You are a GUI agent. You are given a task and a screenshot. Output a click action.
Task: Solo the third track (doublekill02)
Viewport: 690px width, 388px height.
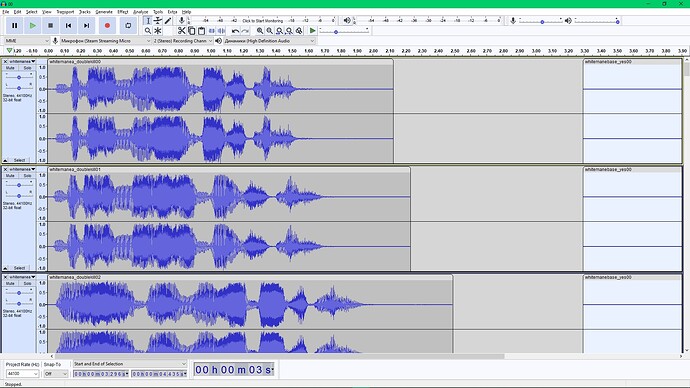pos(27,284)
